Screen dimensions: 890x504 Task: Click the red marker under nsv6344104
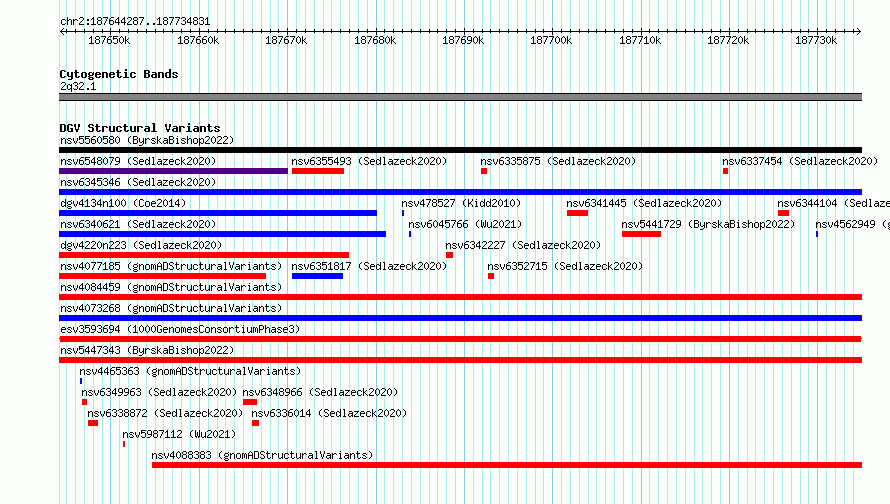(783, 213)
